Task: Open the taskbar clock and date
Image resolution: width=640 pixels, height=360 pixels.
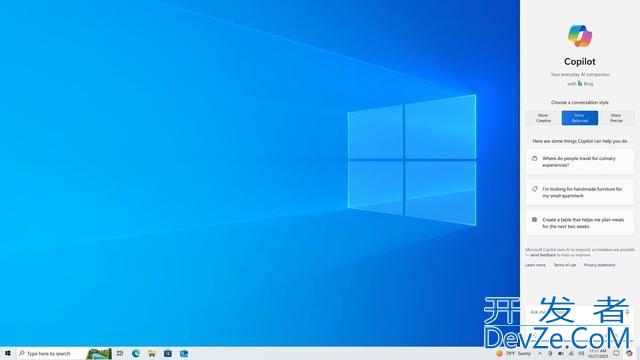Action: pos(598,353)
